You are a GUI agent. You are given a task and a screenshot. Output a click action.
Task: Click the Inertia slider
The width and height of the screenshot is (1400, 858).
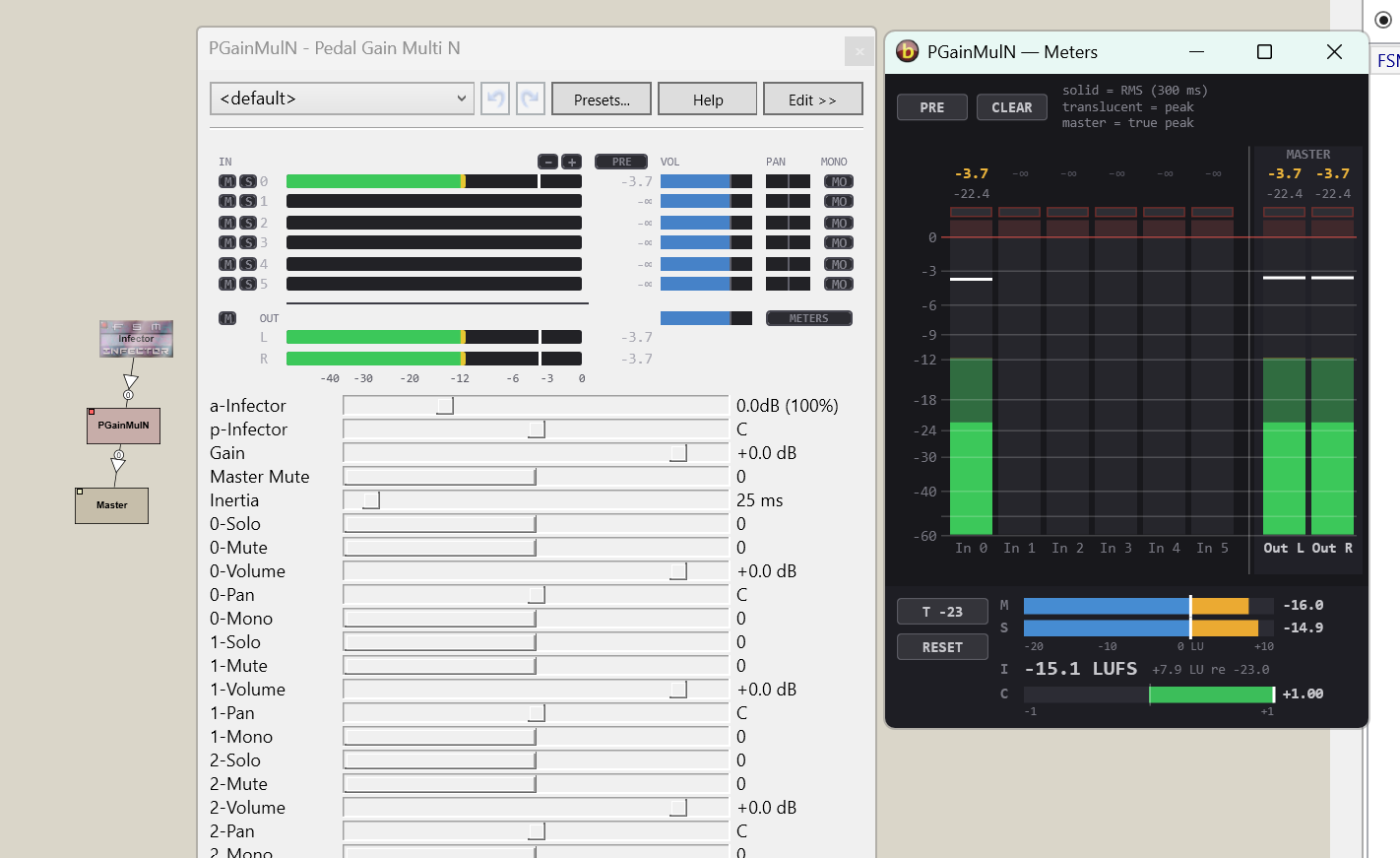coord(536,500)
